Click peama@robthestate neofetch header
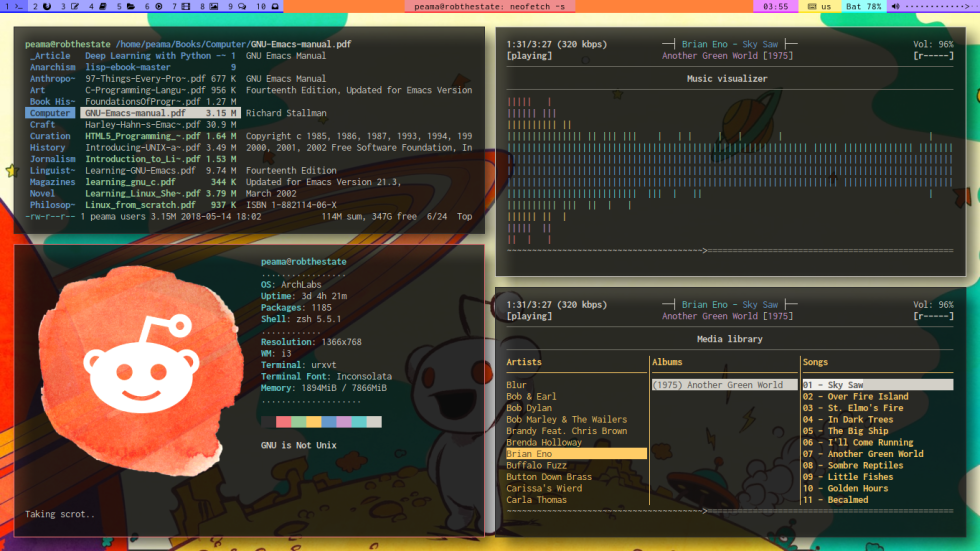980x551 pixels. 303,262
